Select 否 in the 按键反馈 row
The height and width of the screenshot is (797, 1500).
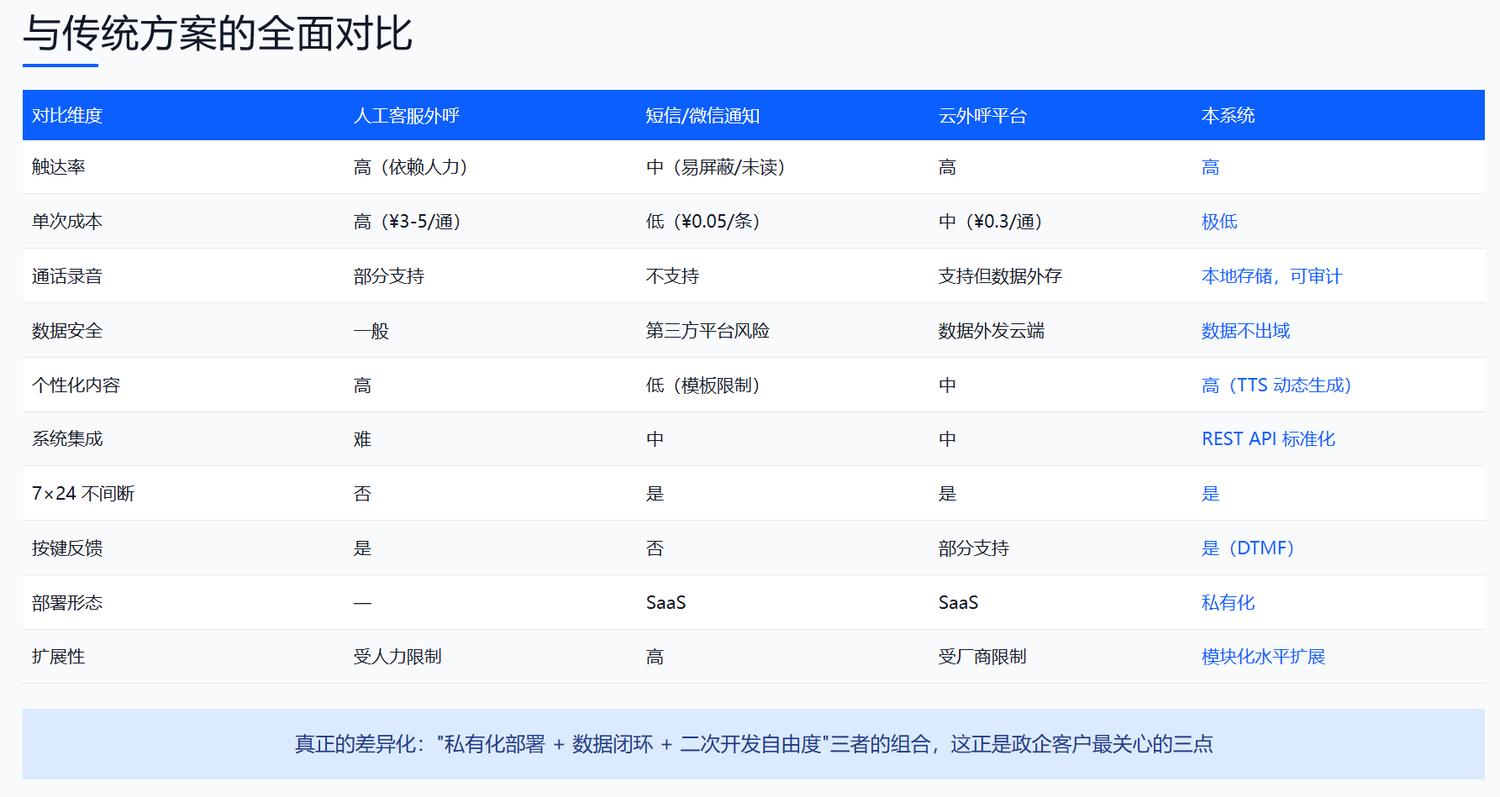[x=655, y=548]
